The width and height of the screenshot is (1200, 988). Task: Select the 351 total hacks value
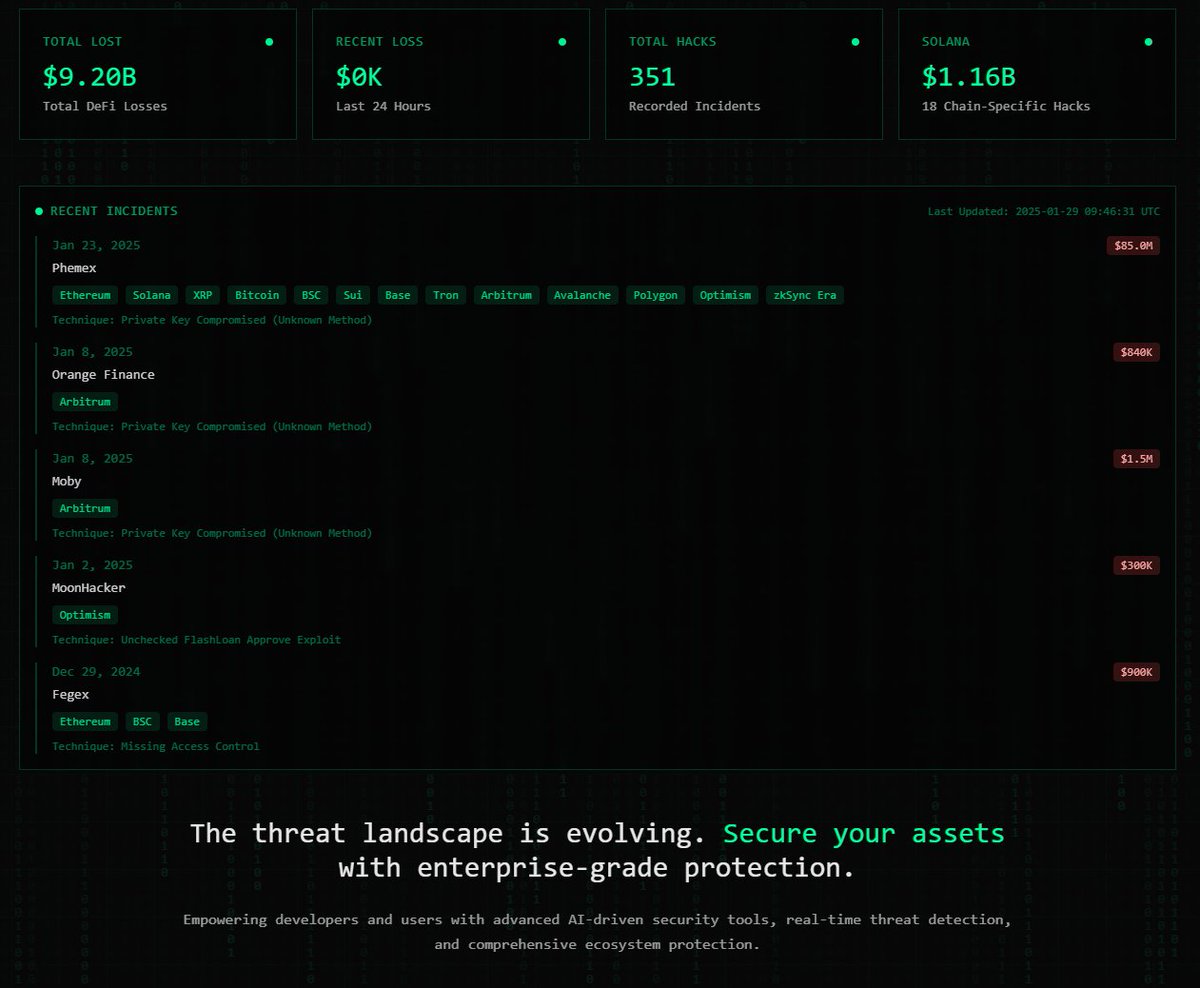point(652,77)
